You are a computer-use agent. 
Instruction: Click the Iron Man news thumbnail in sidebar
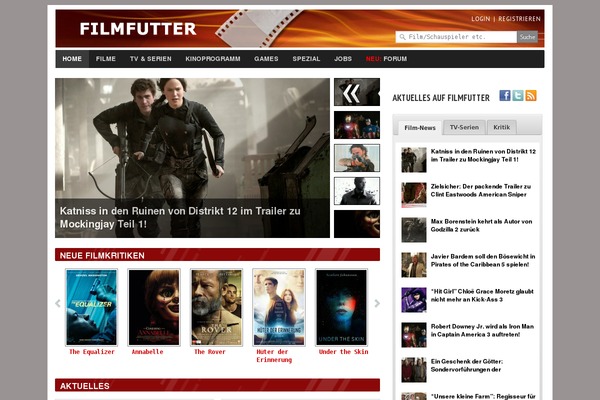click(x=414, y=335)
